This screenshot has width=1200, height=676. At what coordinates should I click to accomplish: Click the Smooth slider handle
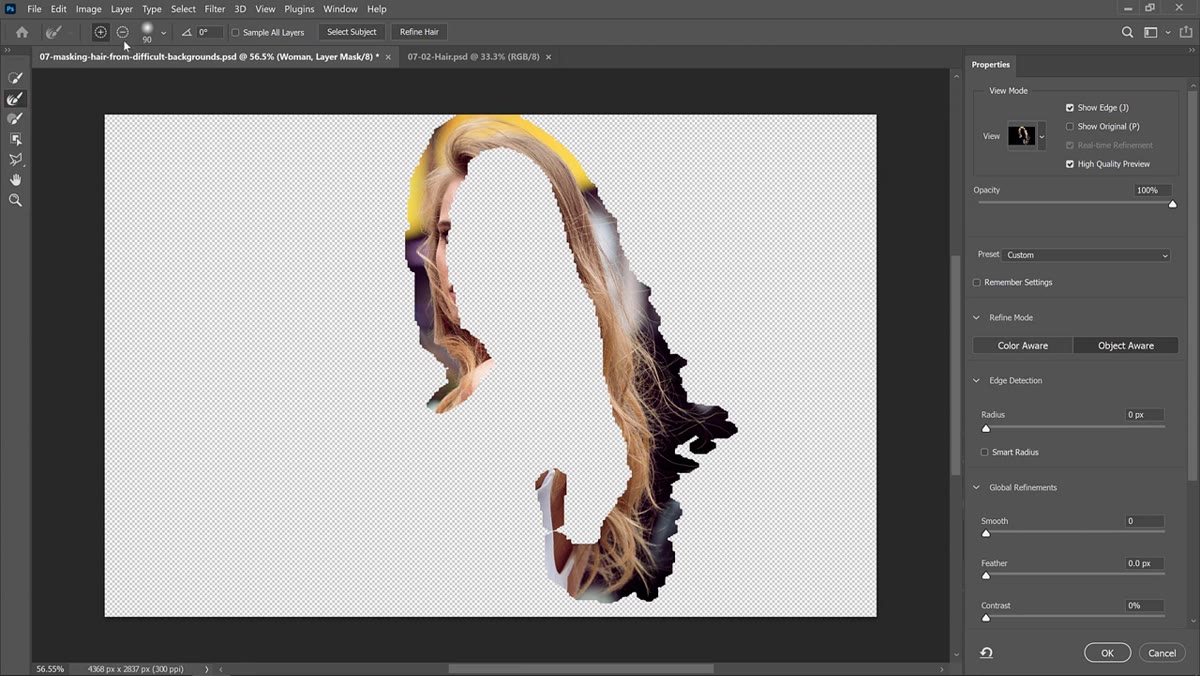[986, 534]
